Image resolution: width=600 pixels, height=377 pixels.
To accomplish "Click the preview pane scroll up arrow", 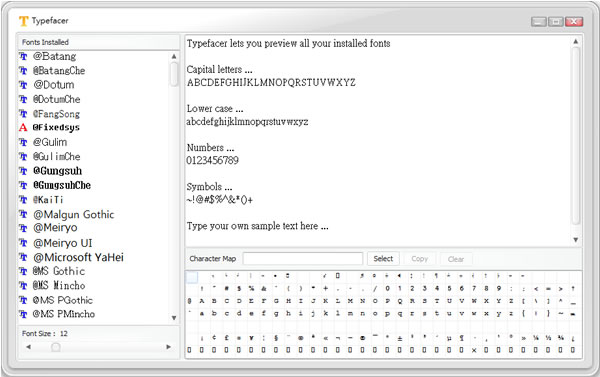I will 576,41.
